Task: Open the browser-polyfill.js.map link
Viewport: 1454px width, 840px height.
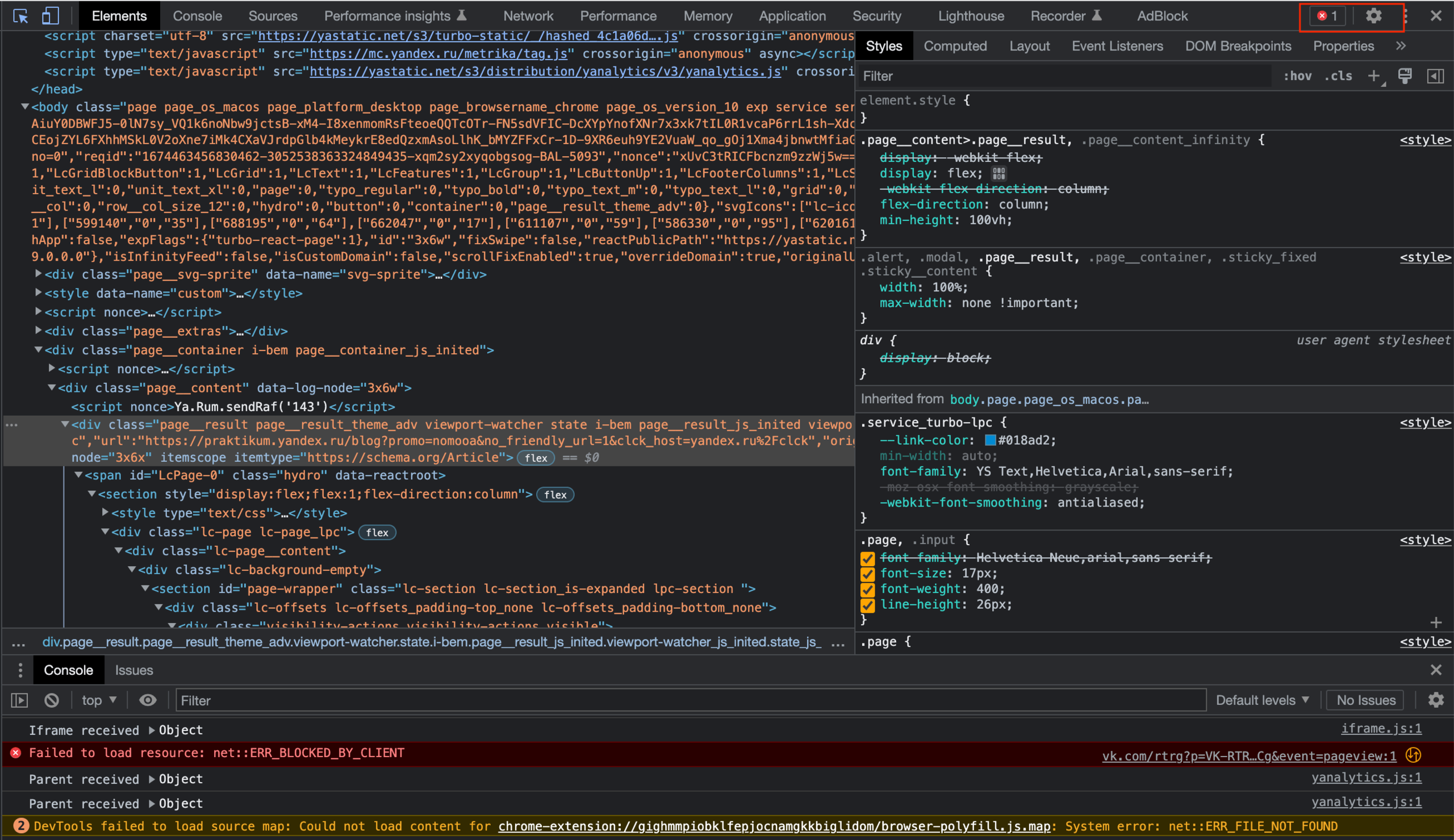Action: [x=774, y=826]
